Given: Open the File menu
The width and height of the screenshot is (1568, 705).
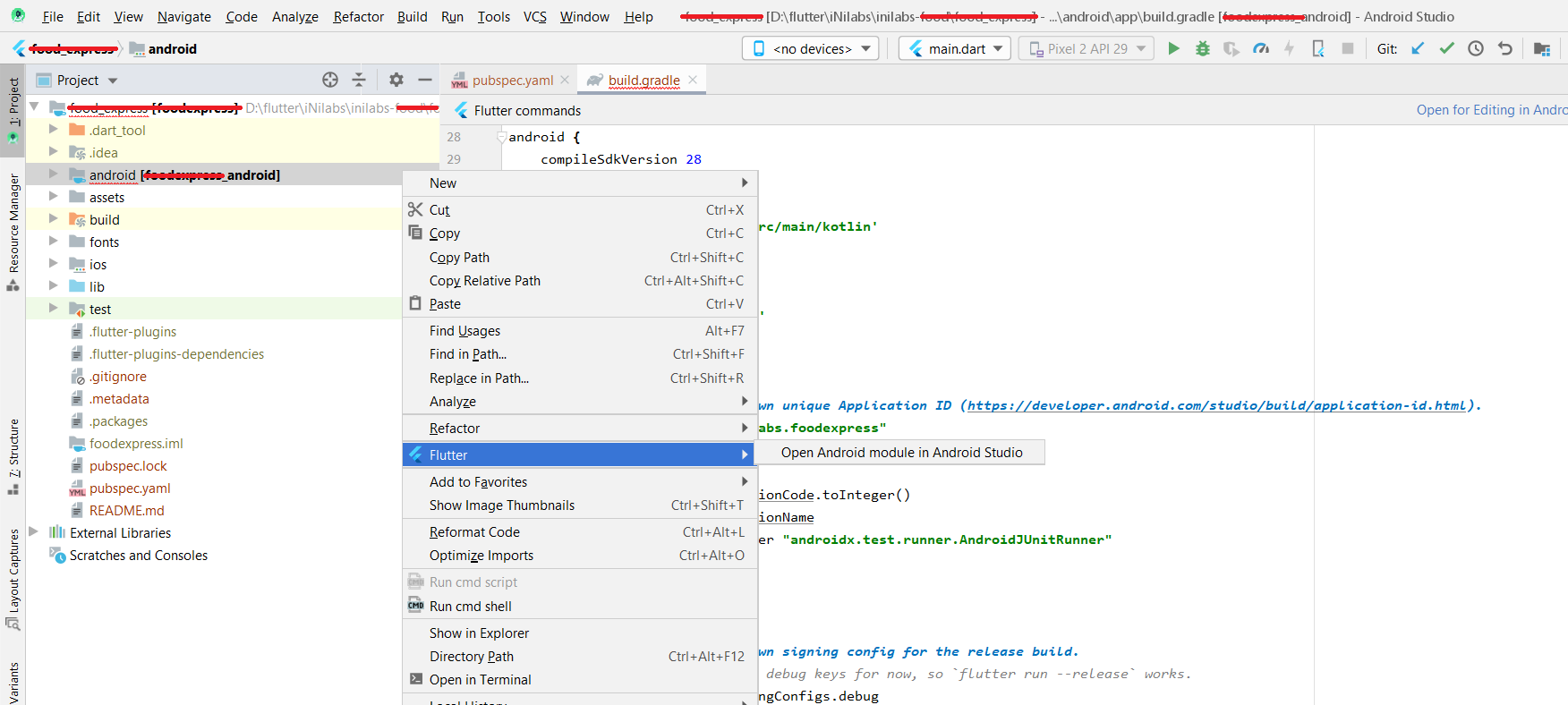Looking at the screenshot, I should pos(53,16).
